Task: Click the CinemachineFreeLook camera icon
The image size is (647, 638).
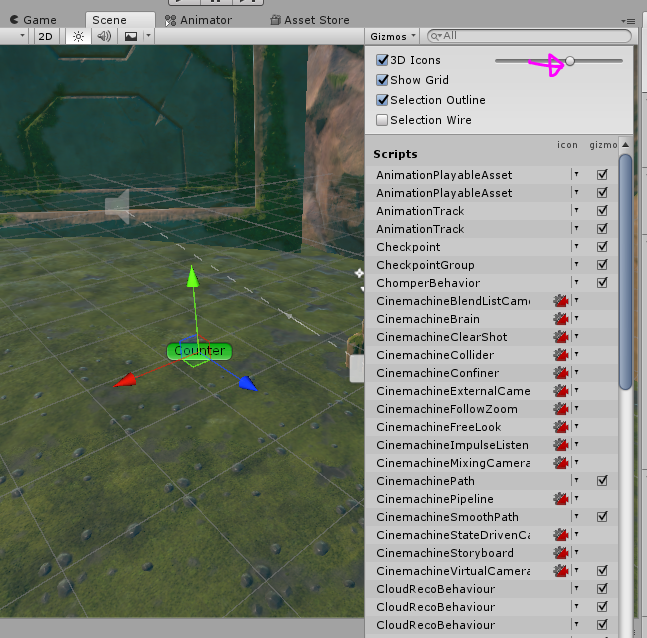Action: pos(561,426)
